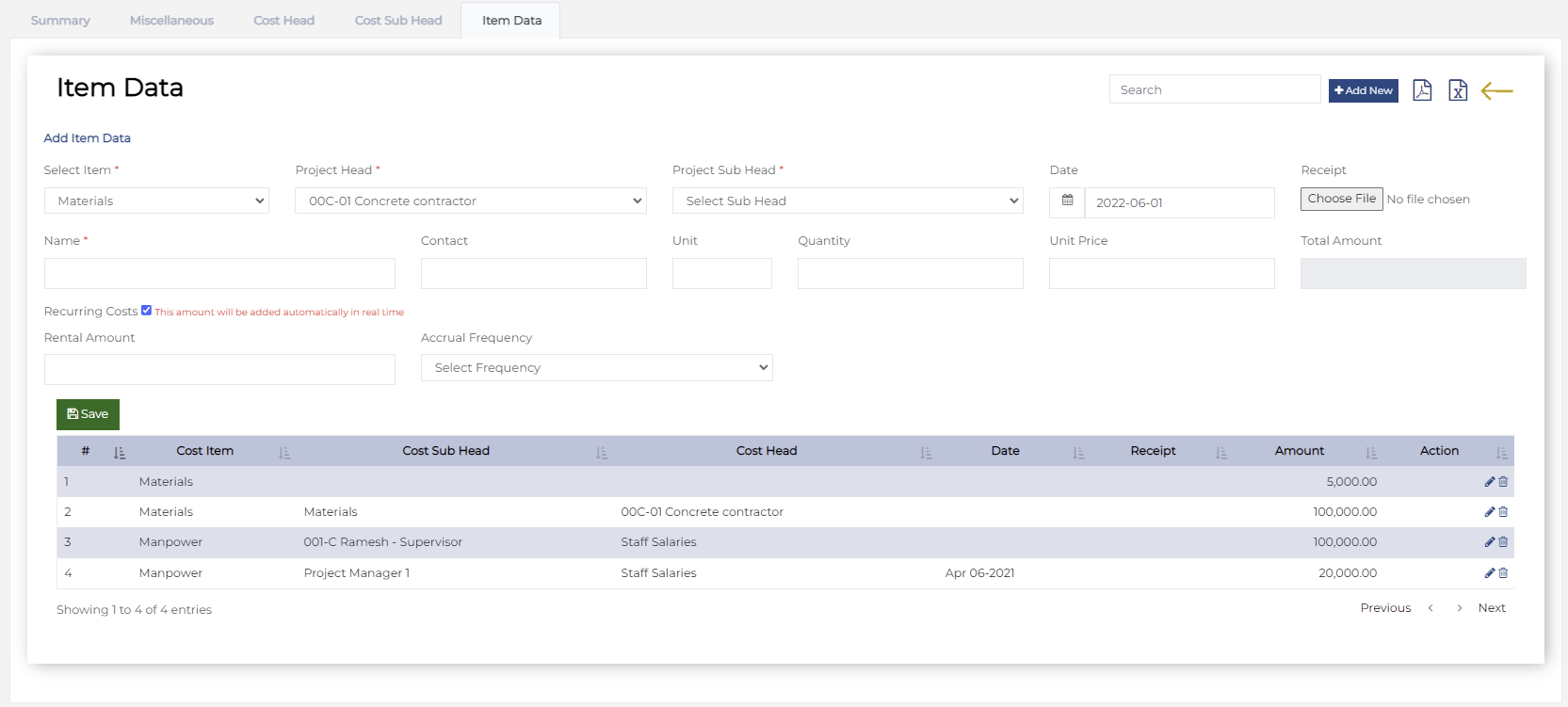This screenshot has width=1568, height=707.
Task: Open the Project Sub Head dropdown
Action: pyautogui.click(x=848, y=201)
